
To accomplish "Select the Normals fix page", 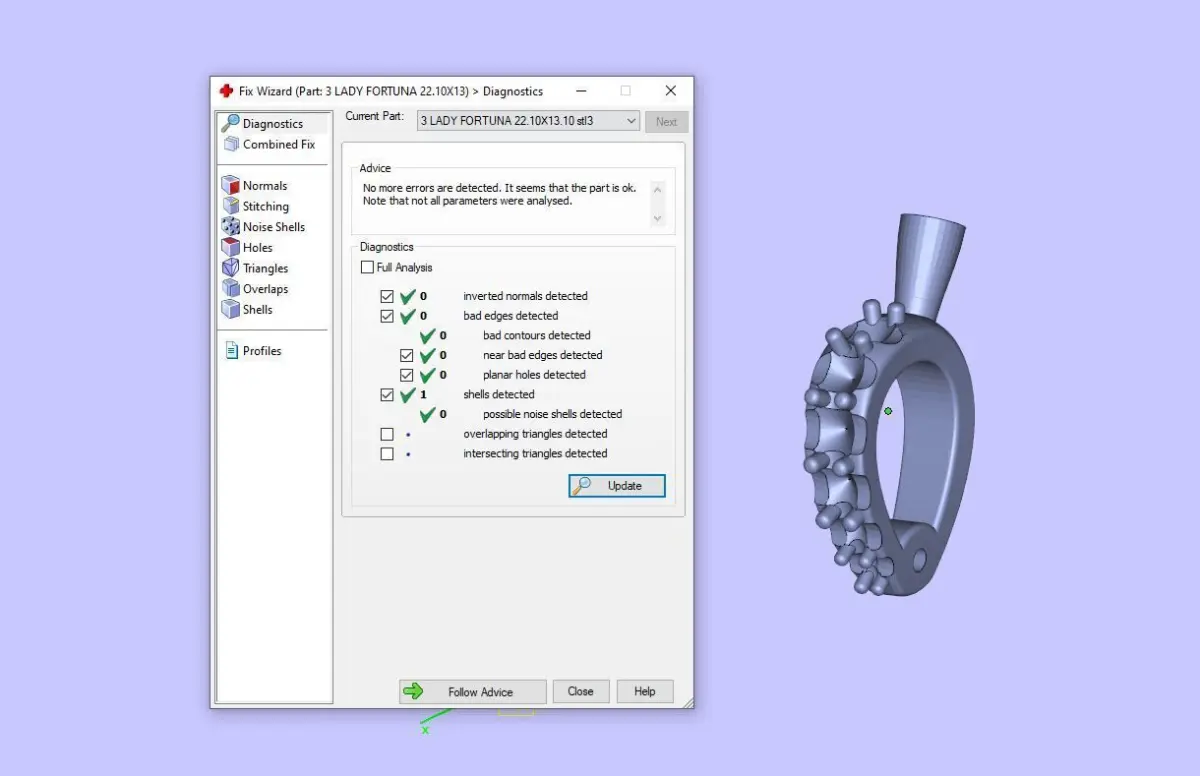I will coord(255,186).
